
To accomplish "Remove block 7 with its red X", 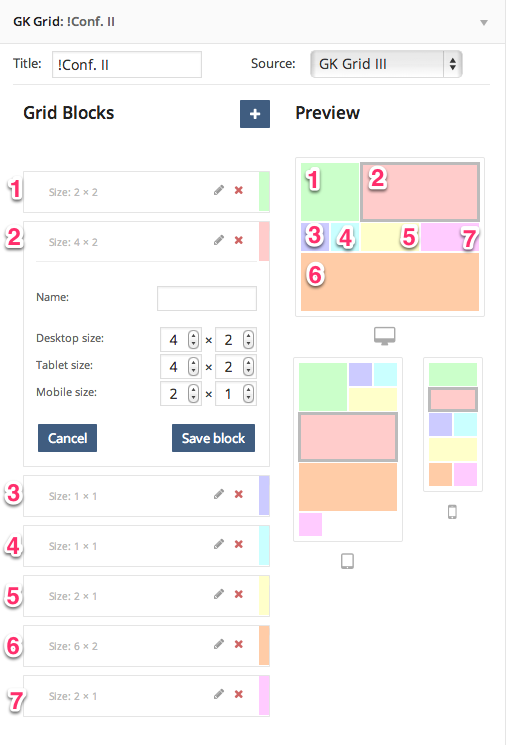I will (x=239, y=694).
